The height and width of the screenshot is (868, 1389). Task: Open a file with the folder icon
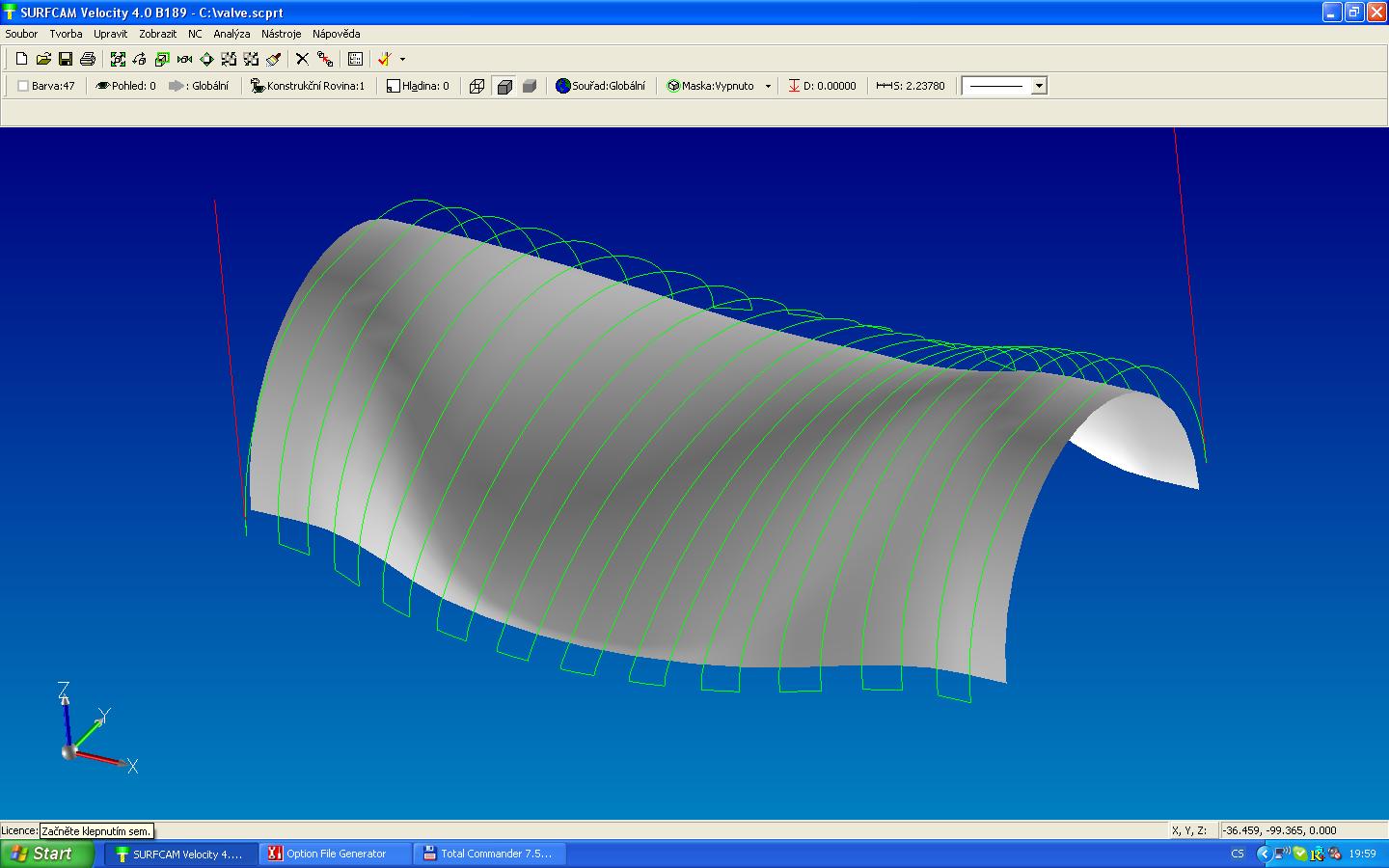(43, 59)
